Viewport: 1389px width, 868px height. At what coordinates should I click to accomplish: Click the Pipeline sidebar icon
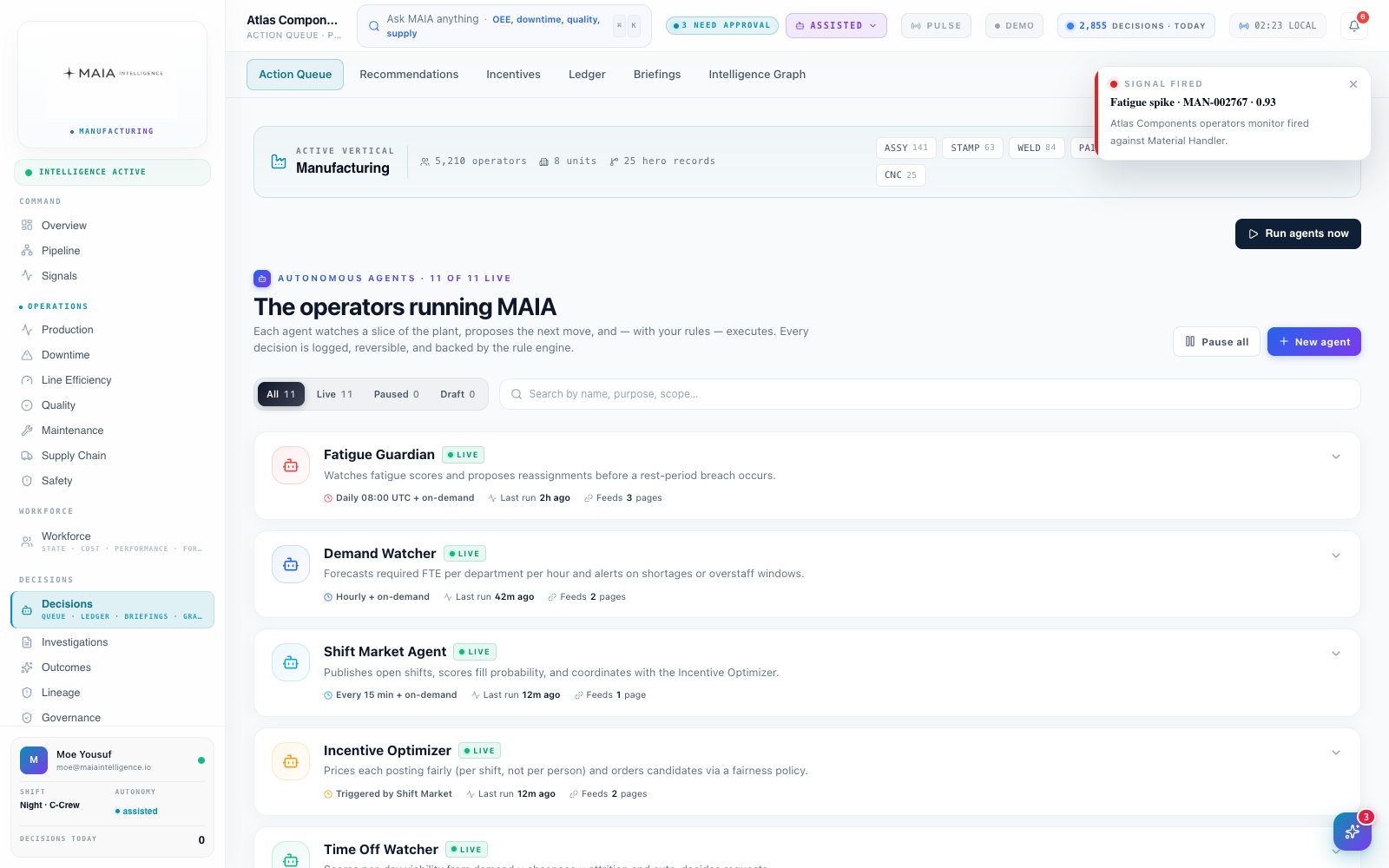click(x=27, y=250)
